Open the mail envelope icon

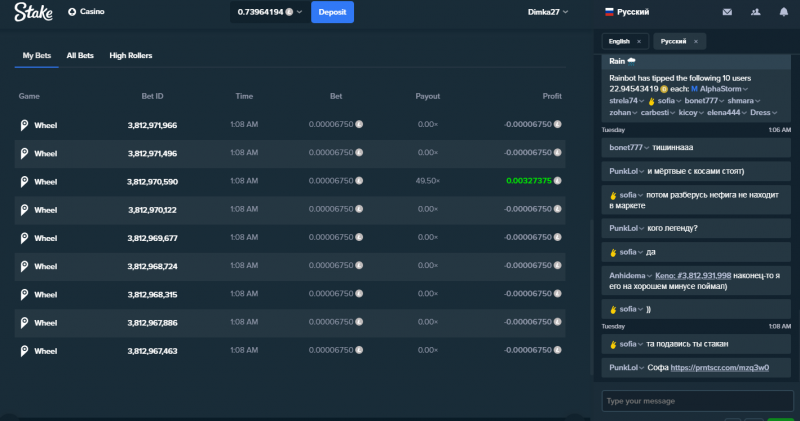[728, 12]
